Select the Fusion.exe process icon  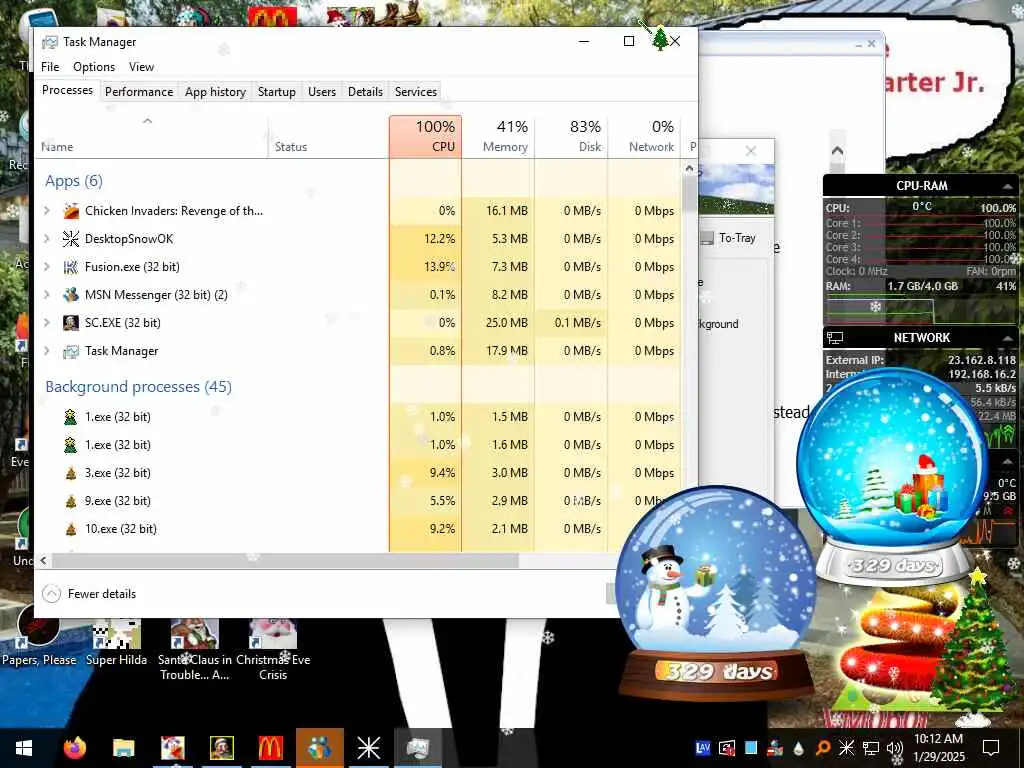click(x=71, y=267)
